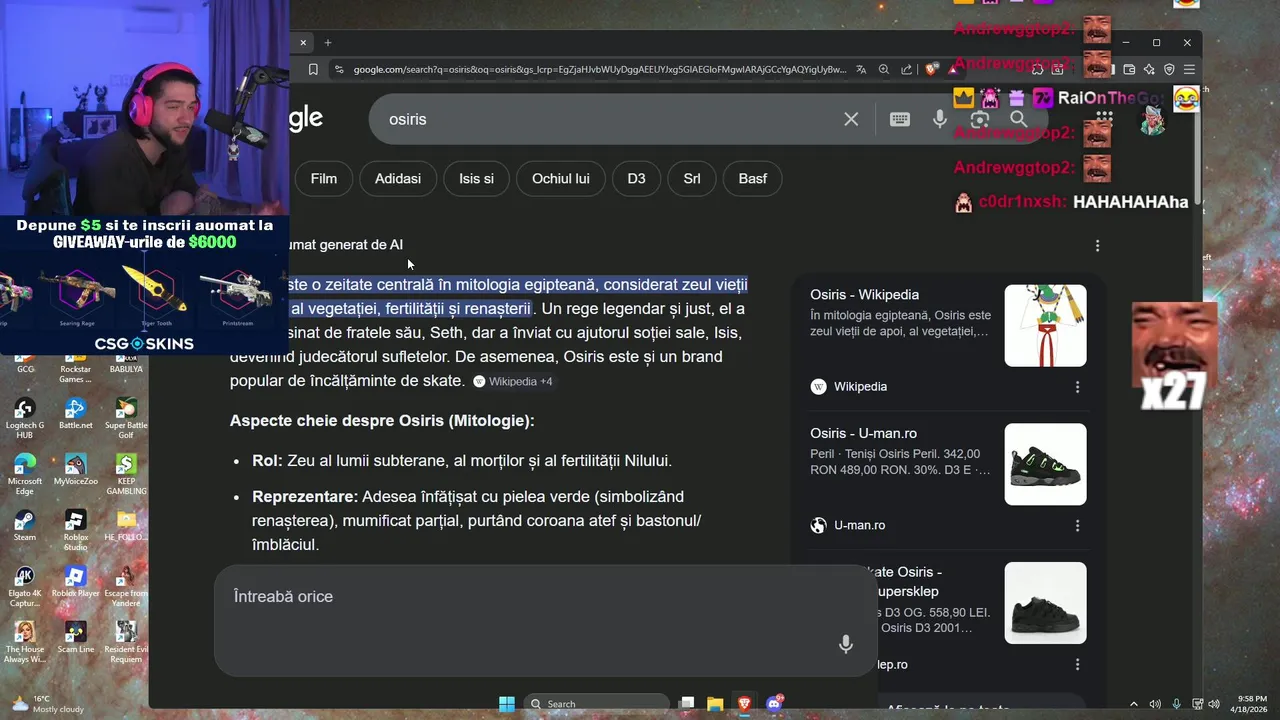Open the Brave wallet icon in toolbar

tap(1129, 69)
